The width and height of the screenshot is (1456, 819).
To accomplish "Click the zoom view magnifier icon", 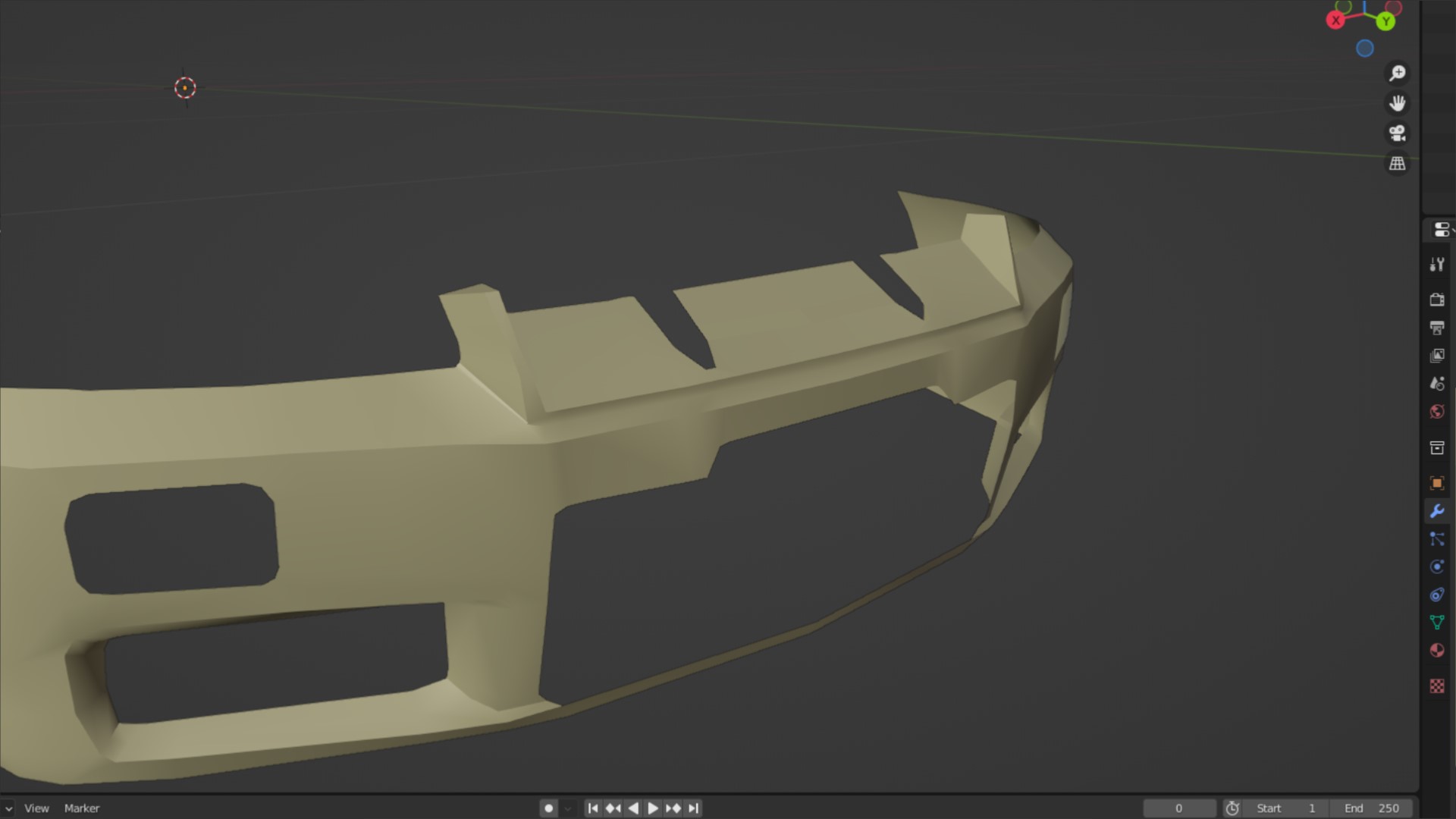I will coord(1397,73).
